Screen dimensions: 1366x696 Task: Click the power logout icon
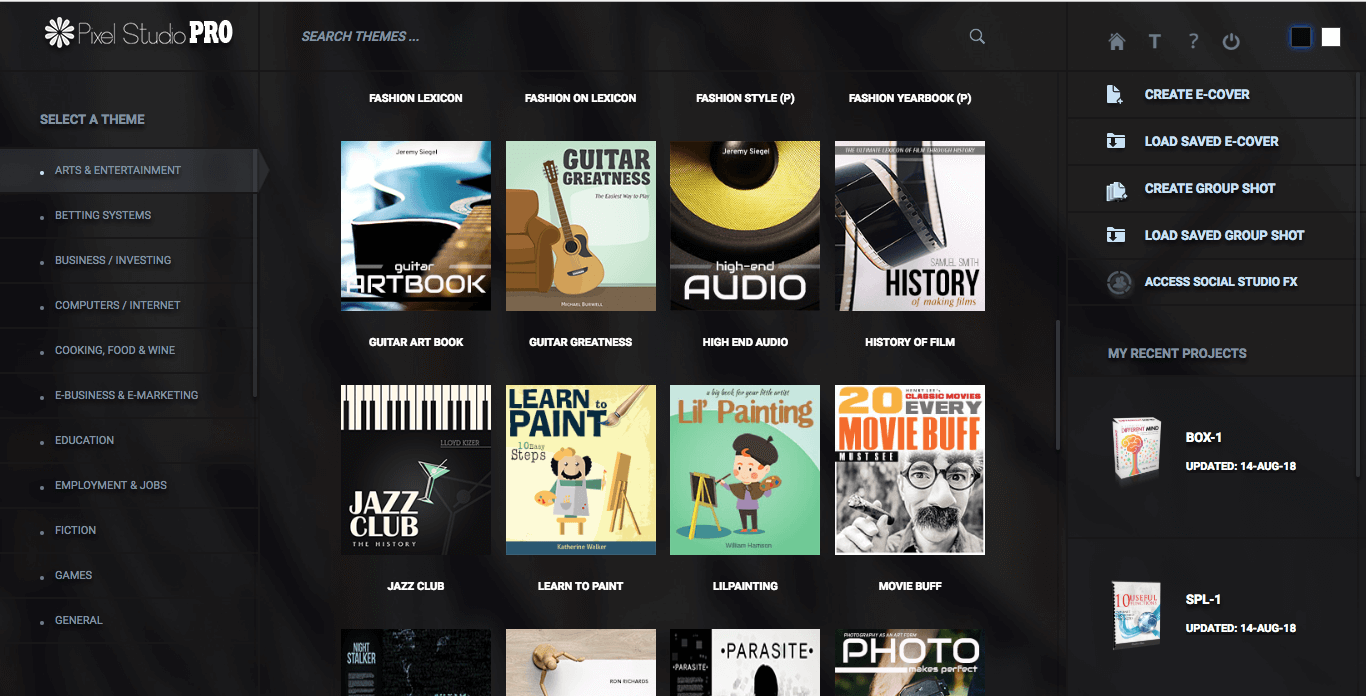1231,41
